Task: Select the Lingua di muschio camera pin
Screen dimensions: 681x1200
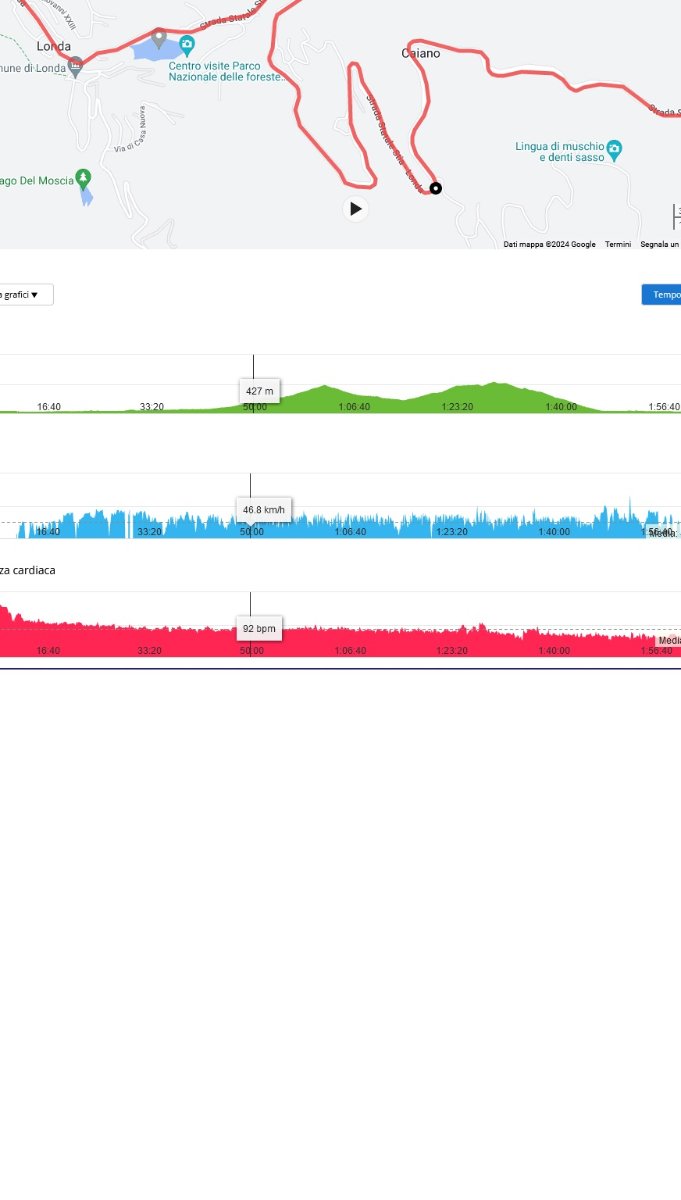Action: 614,147
